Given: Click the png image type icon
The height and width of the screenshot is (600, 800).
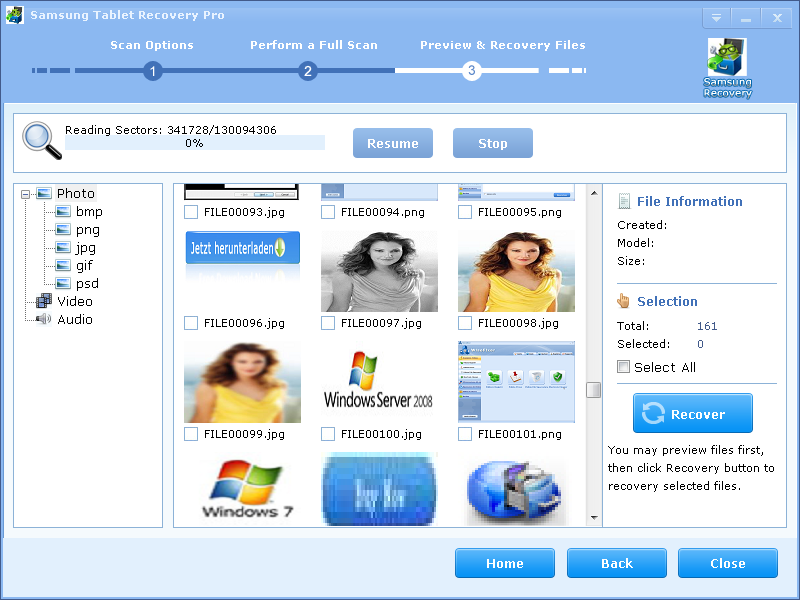Looking at the screenshot, I should click(x=63, y=230).
